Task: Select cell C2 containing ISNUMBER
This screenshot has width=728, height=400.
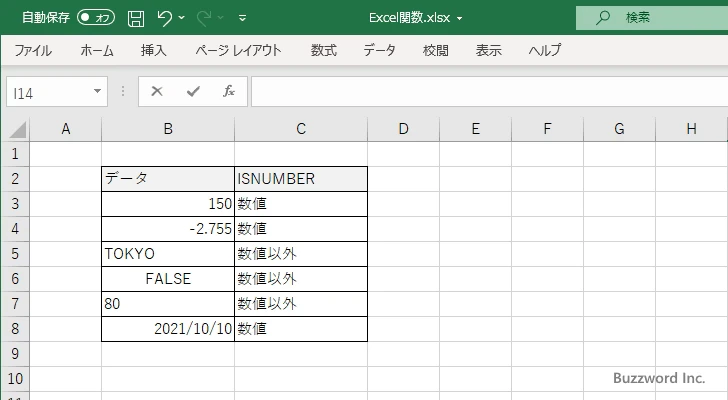Action: pyautogui.click(x=301, y=179)
